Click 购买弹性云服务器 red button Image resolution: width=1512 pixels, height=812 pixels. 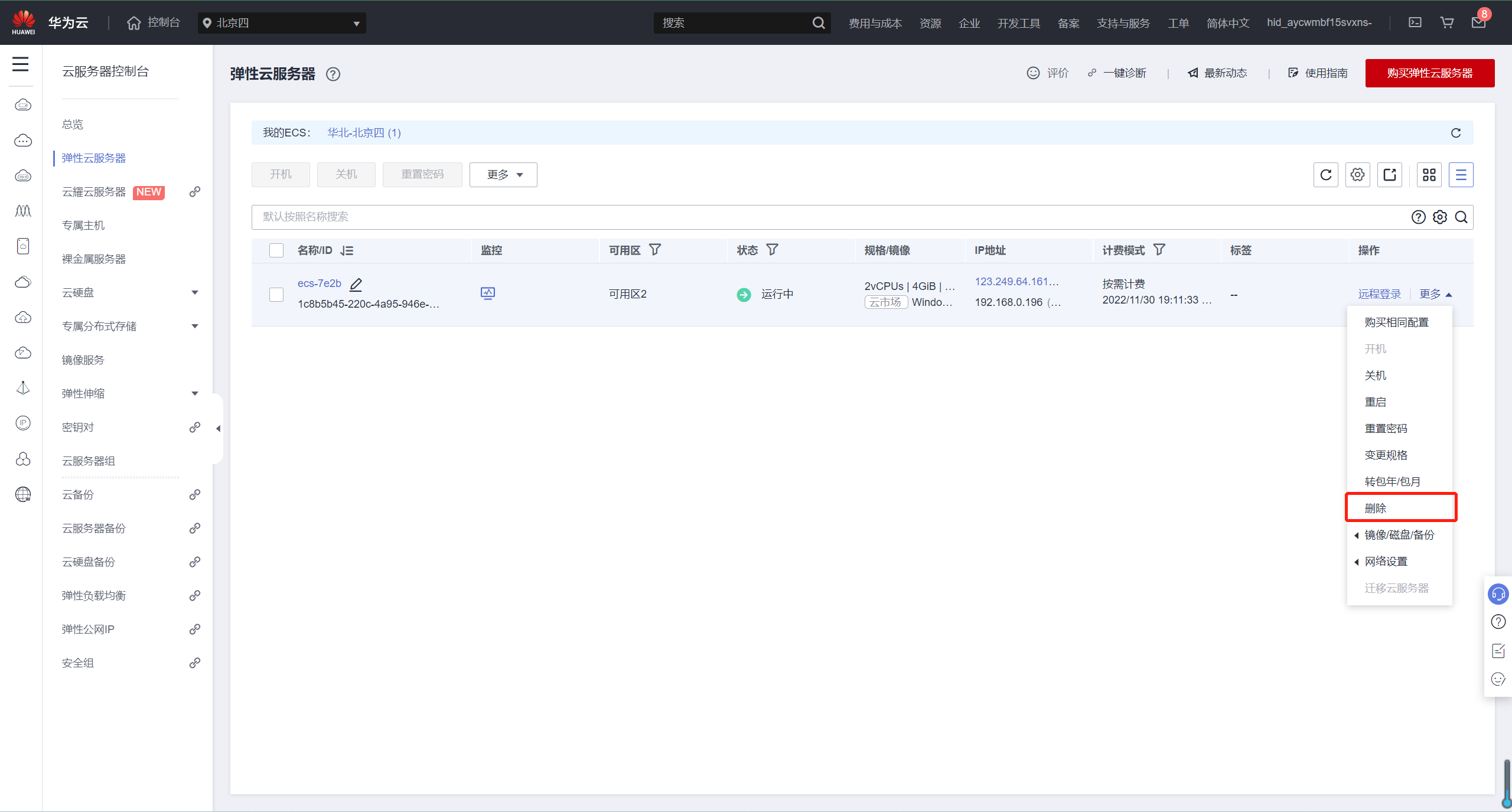coord(1430,73)
